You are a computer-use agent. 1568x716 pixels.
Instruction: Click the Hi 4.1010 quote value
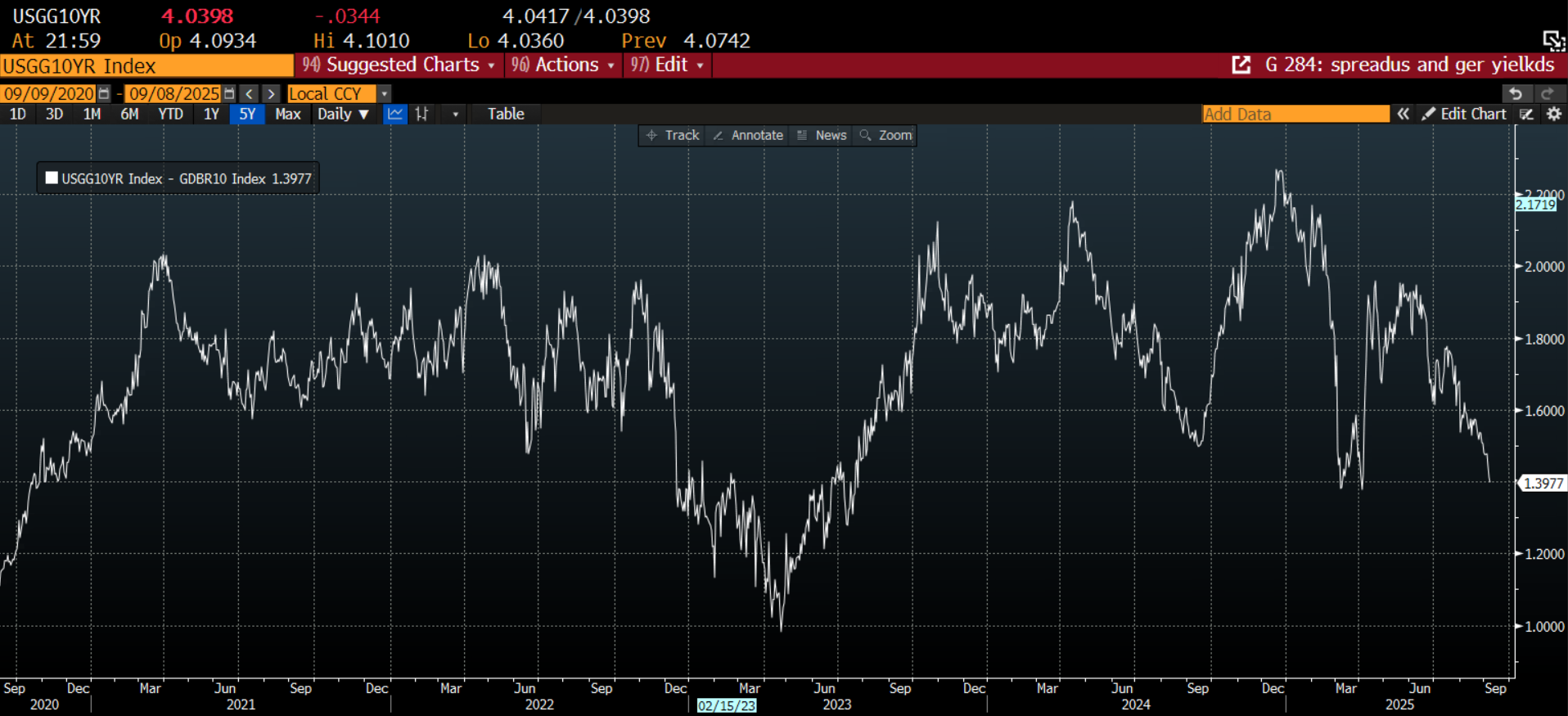(361, 41)
